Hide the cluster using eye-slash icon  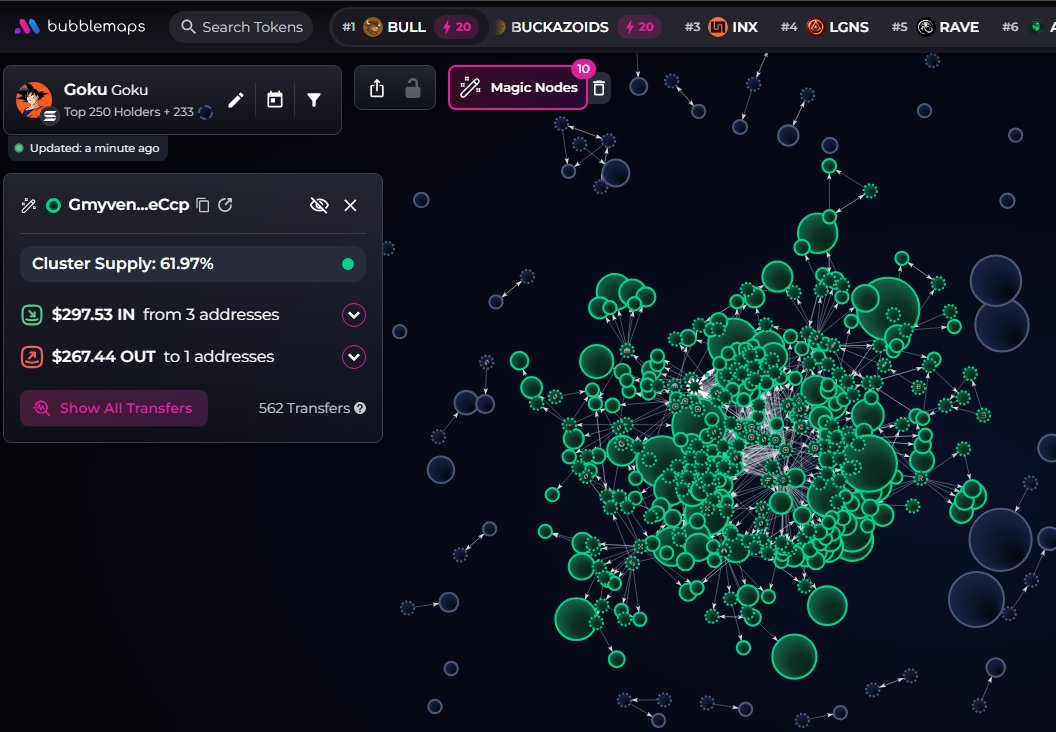tap(319, 205)
